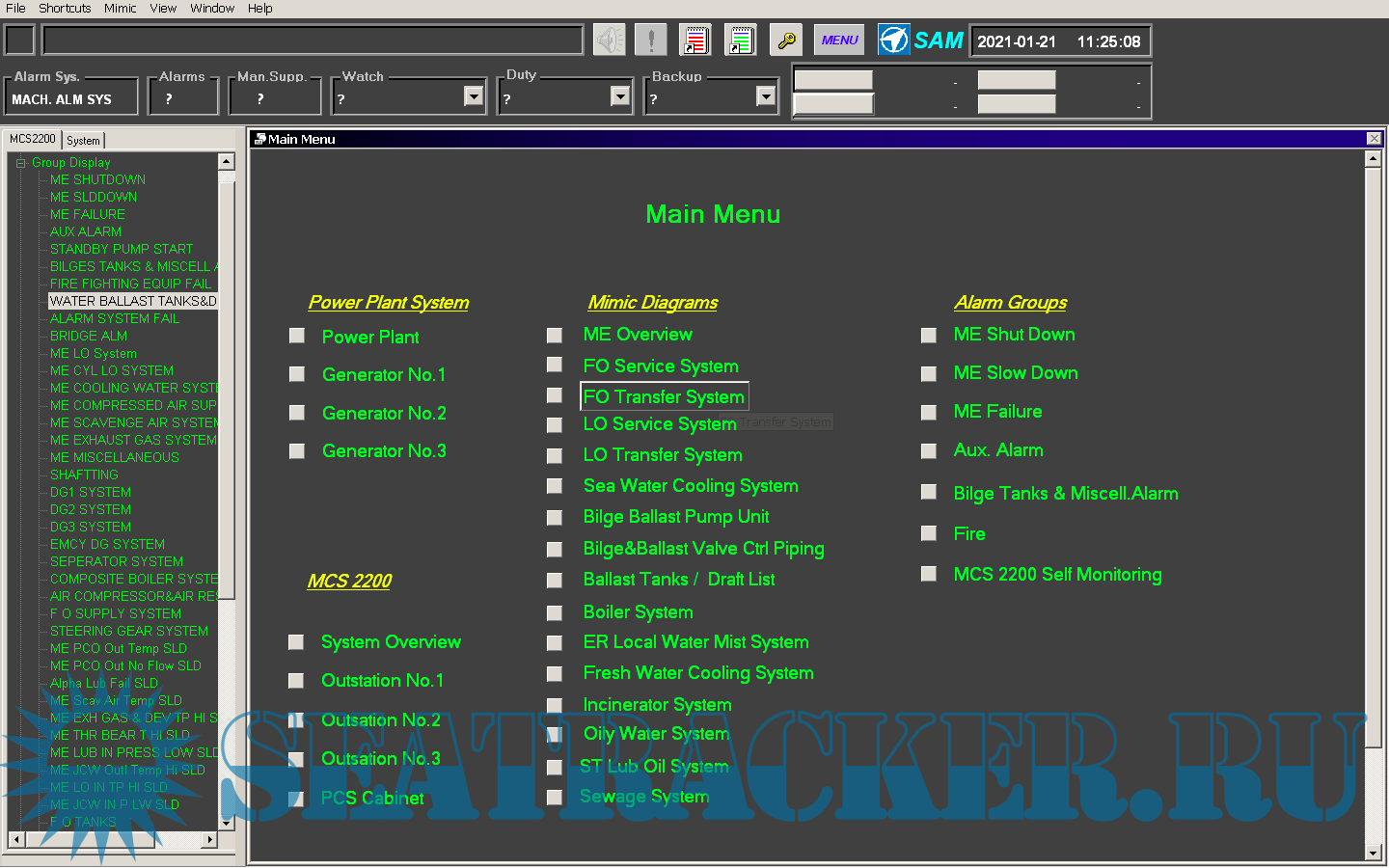This screenshot has width=1389, height=868.
Task: Switch to the System tab
Action: [x=83, y=141]
